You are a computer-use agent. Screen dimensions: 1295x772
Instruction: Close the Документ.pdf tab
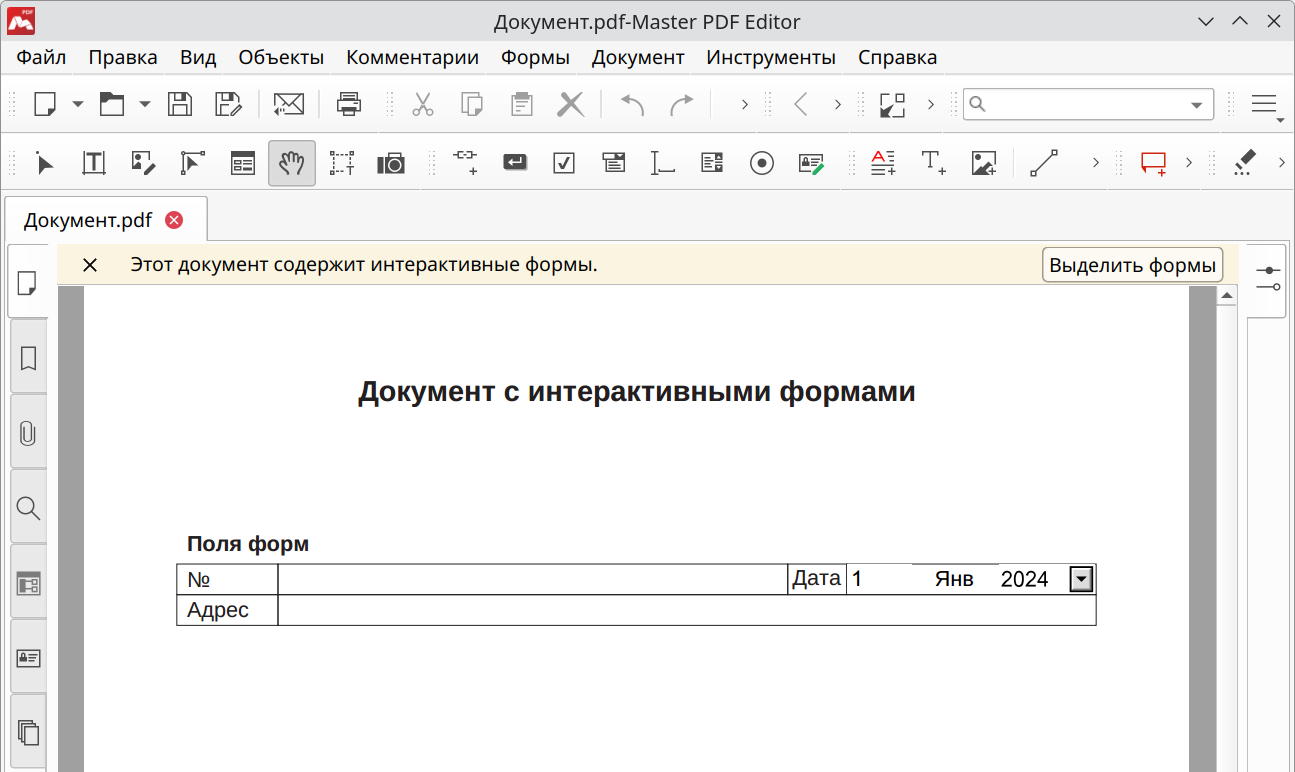point(174,220)
